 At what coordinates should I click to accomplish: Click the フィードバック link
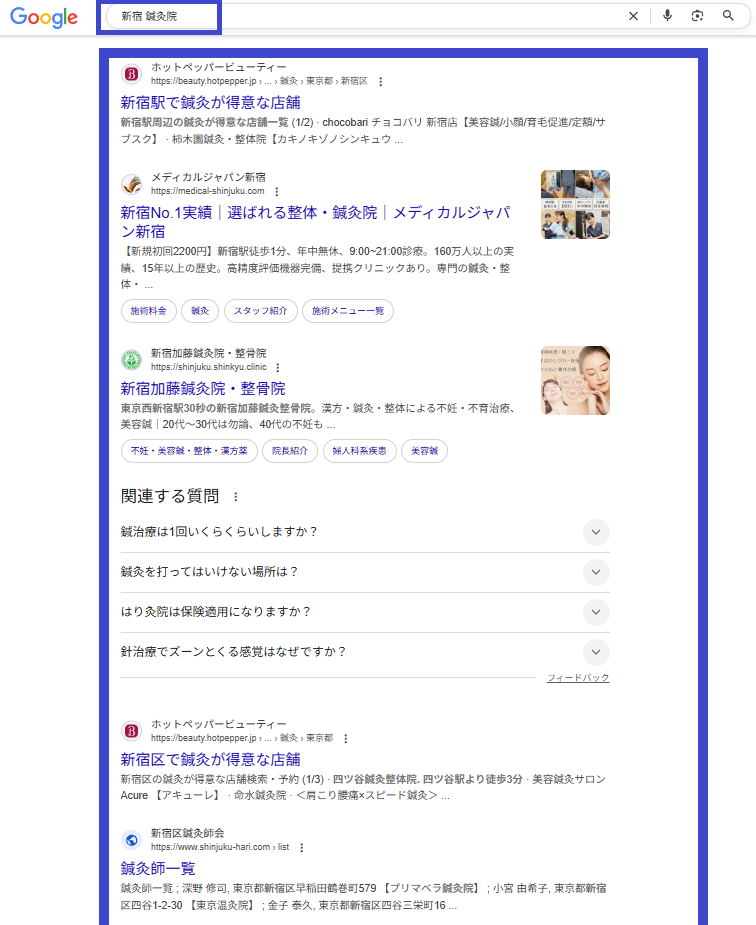pyautogui.click(x=578, y=678)
